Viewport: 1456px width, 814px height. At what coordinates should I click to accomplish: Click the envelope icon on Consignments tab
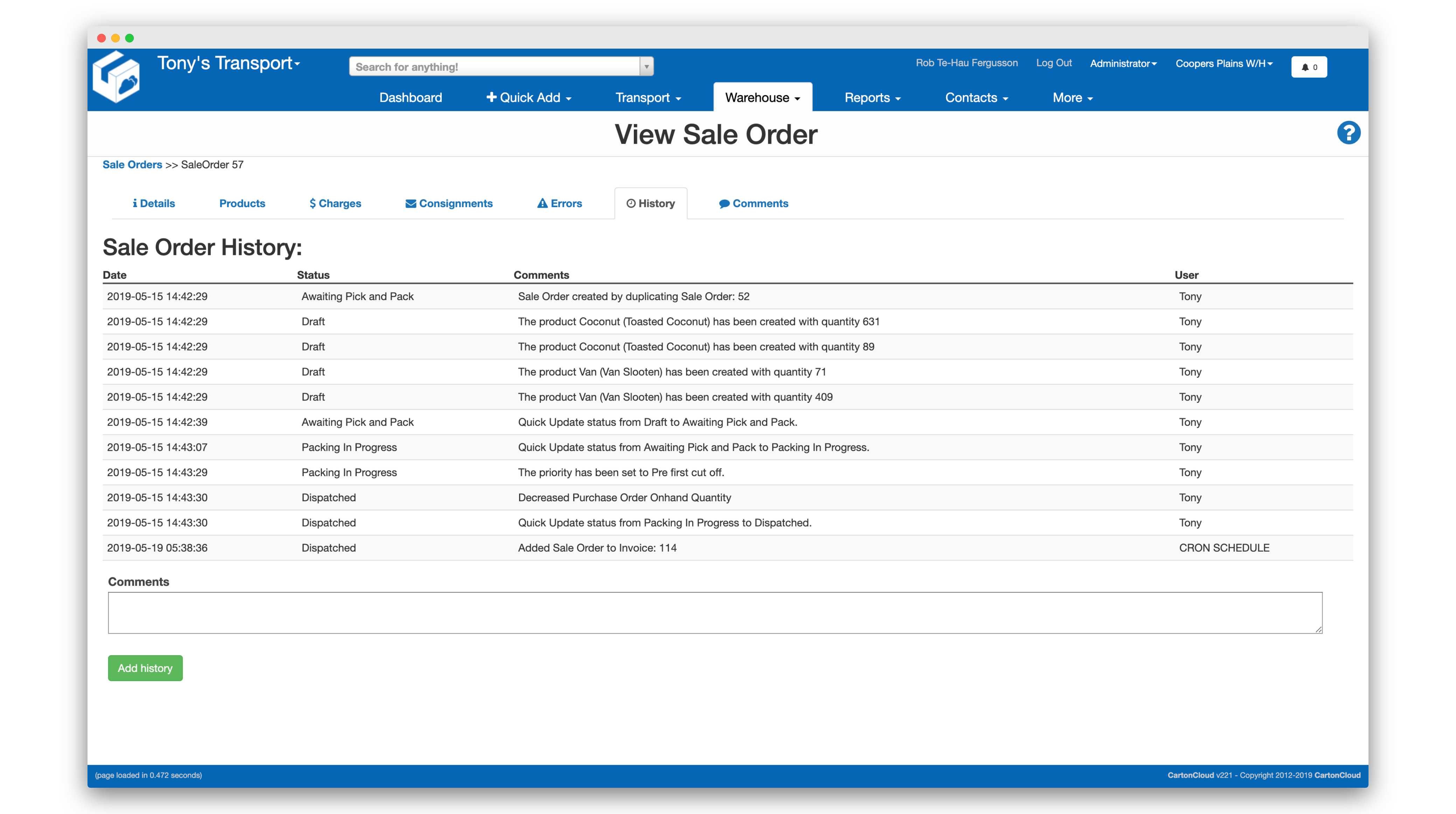pyautogui.click(x=411, y=203)
